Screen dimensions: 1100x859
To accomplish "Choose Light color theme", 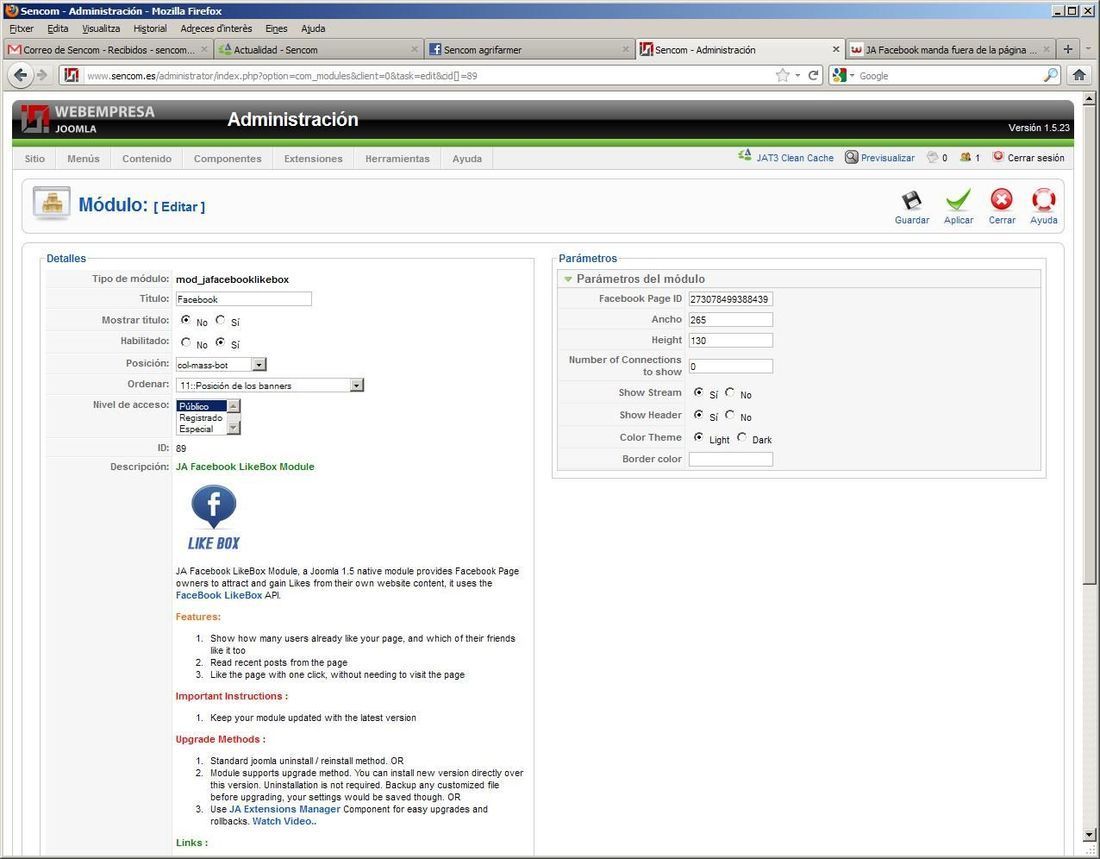I will (x=699, y=437).
